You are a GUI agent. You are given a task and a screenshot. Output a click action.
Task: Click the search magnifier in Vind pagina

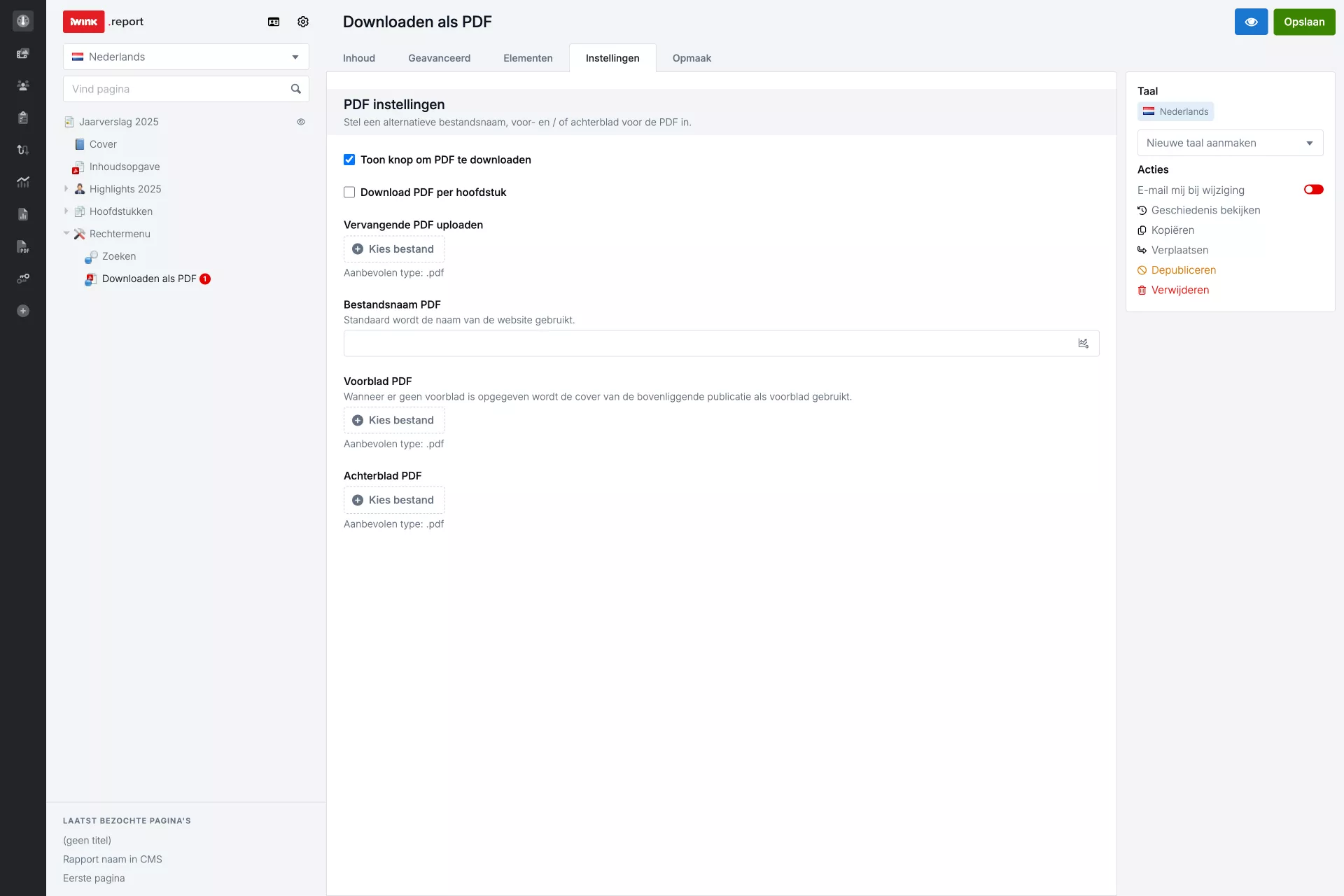pos(296,89)
